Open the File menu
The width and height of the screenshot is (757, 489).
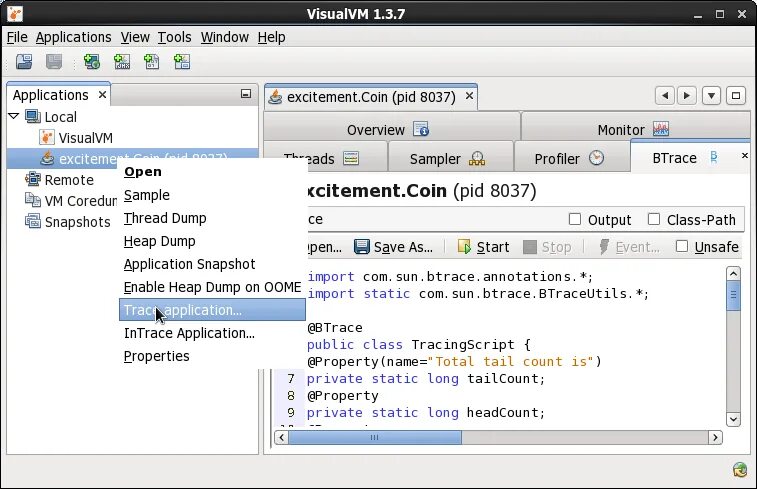17,37
